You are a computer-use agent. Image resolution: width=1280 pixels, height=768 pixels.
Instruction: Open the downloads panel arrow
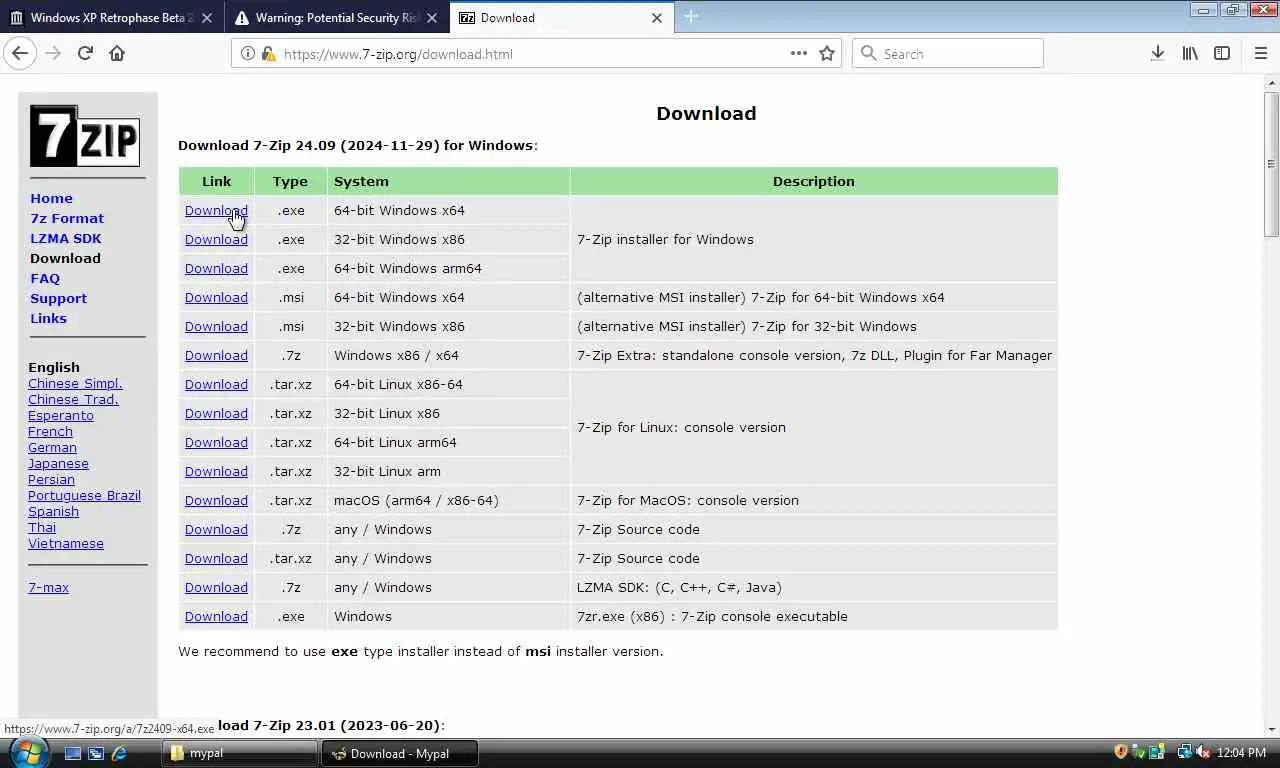1157,53
